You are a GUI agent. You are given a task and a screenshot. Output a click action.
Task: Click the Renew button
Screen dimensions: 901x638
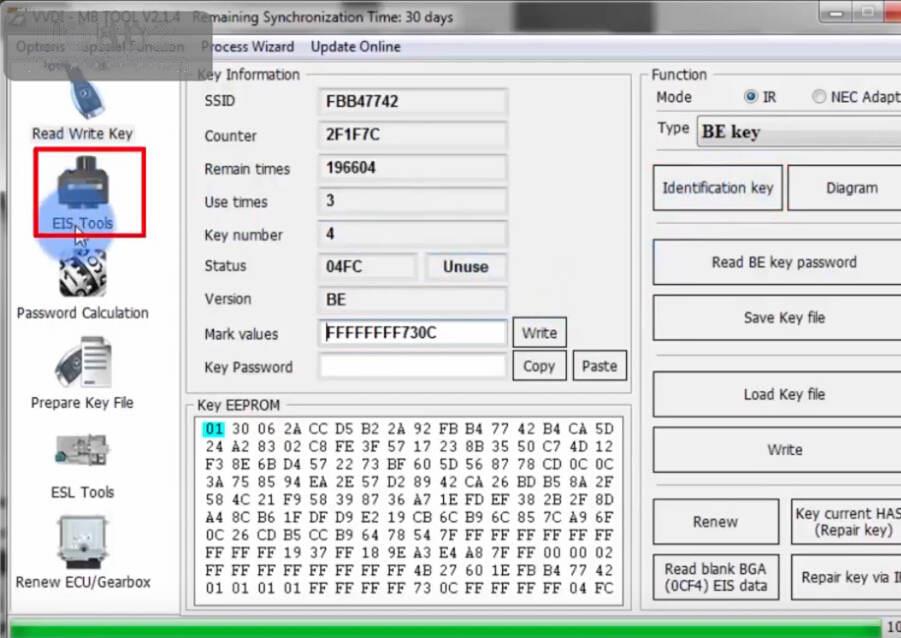coord(715,522)
